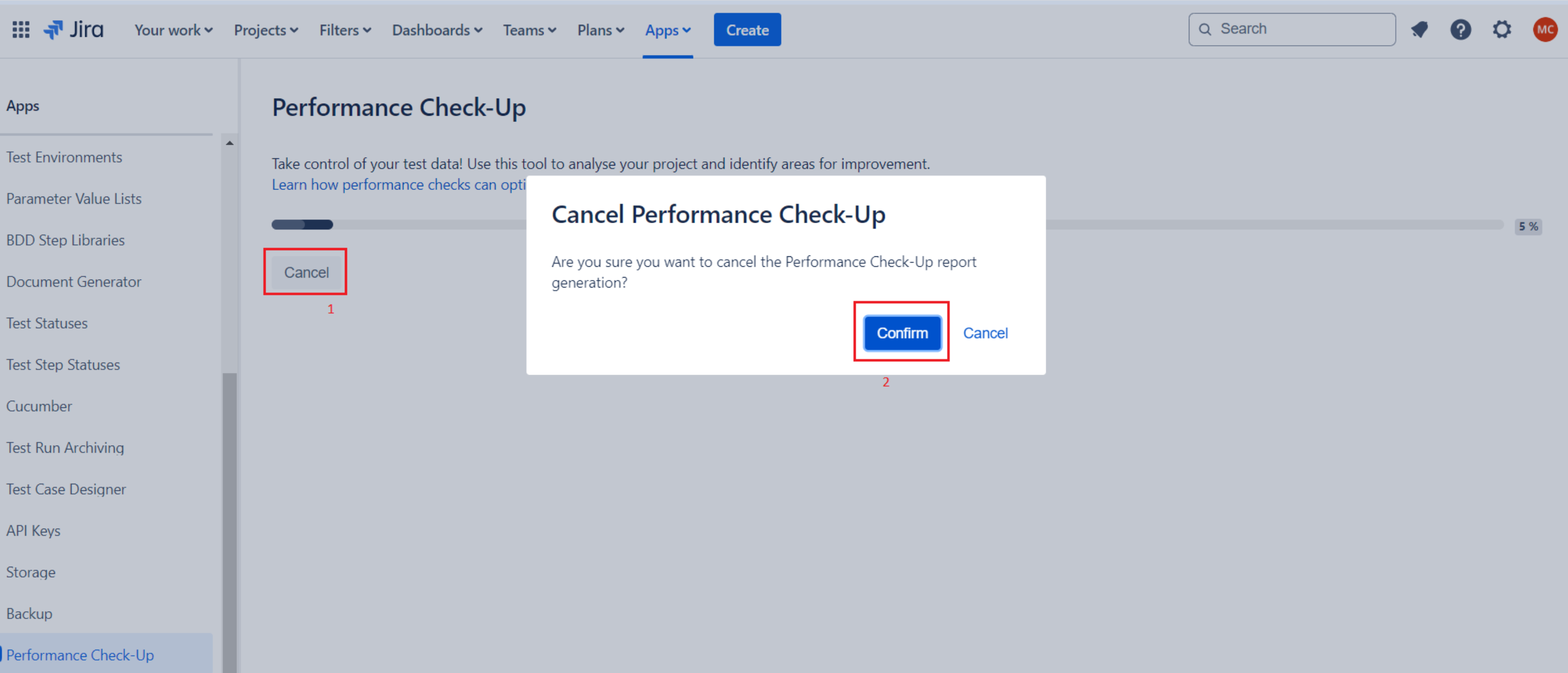Open the MC user avatar menu
This screenshot has width=1568, height=673.
[x=1544, y=29]
